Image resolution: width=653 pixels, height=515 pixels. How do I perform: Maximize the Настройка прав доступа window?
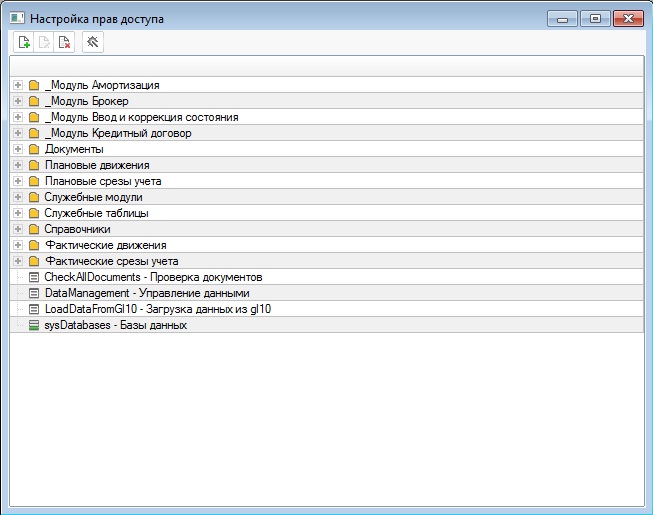(595, 18)
